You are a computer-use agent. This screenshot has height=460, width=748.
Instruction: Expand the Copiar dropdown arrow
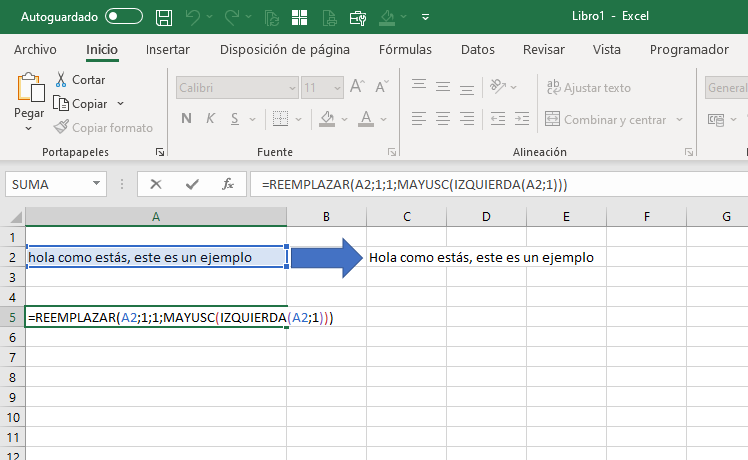(121, 104)
